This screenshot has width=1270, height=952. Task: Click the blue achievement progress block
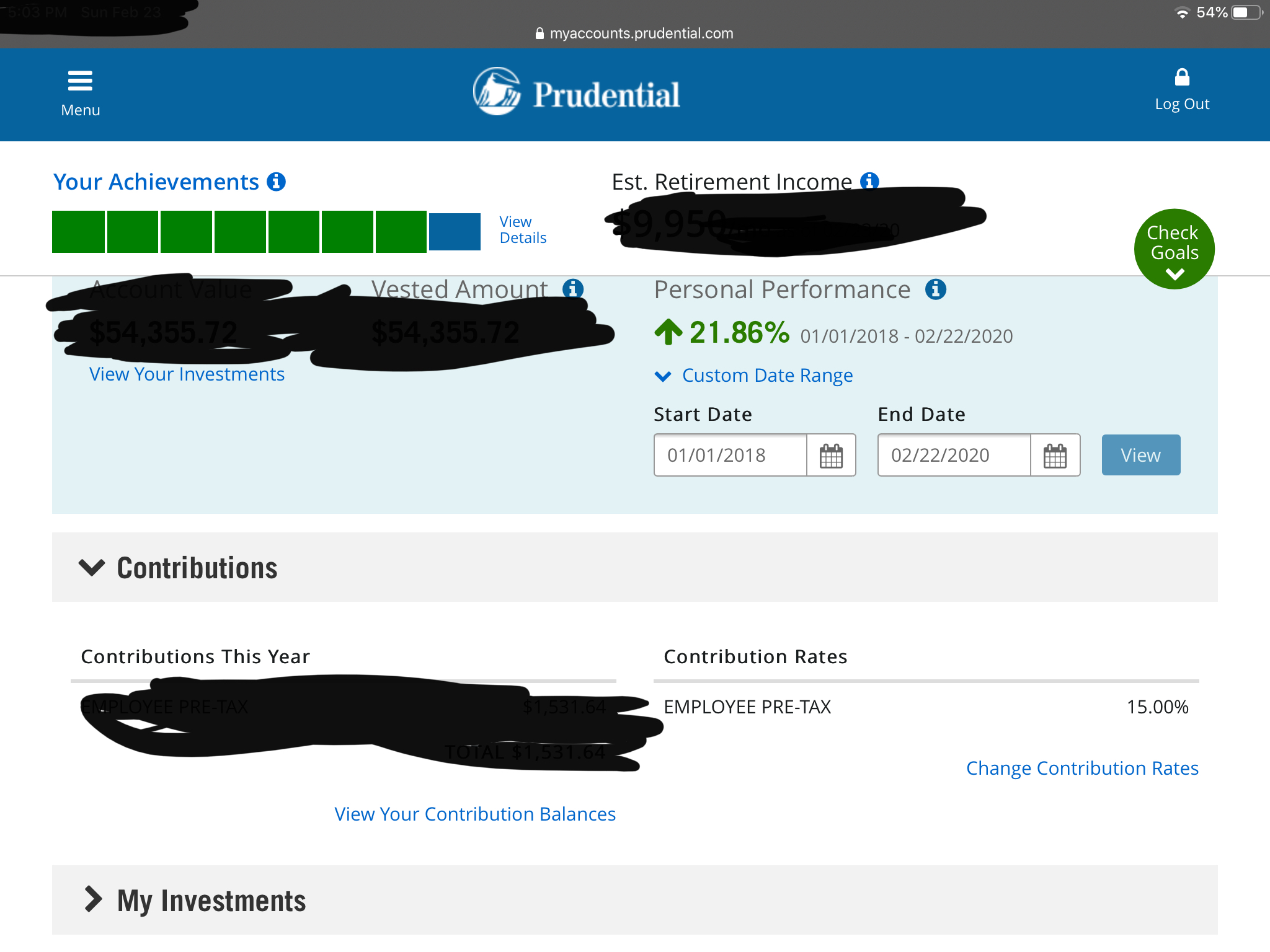point(455,232)
